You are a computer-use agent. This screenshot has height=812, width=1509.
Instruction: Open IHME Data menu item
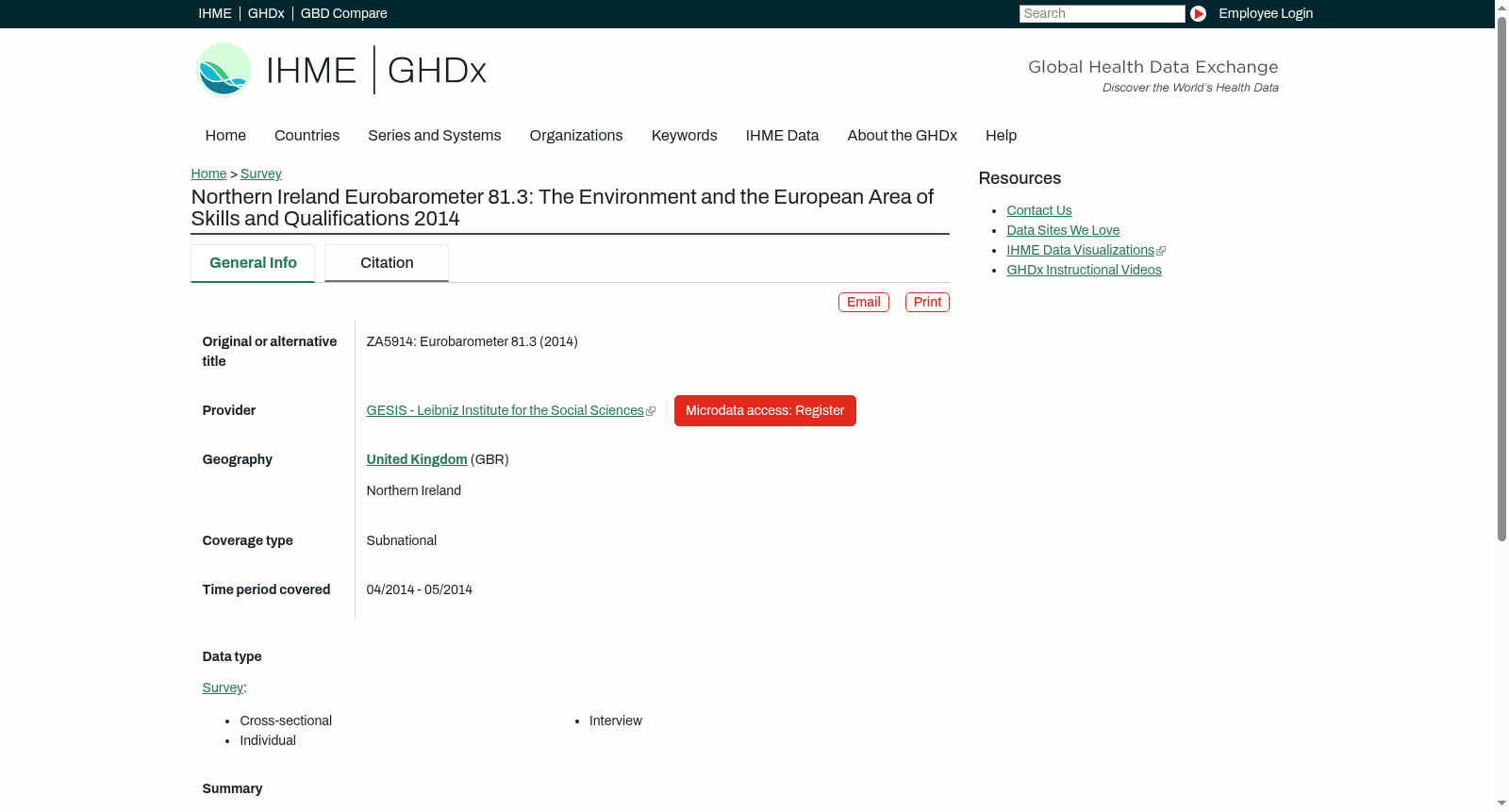click(782, 136)
